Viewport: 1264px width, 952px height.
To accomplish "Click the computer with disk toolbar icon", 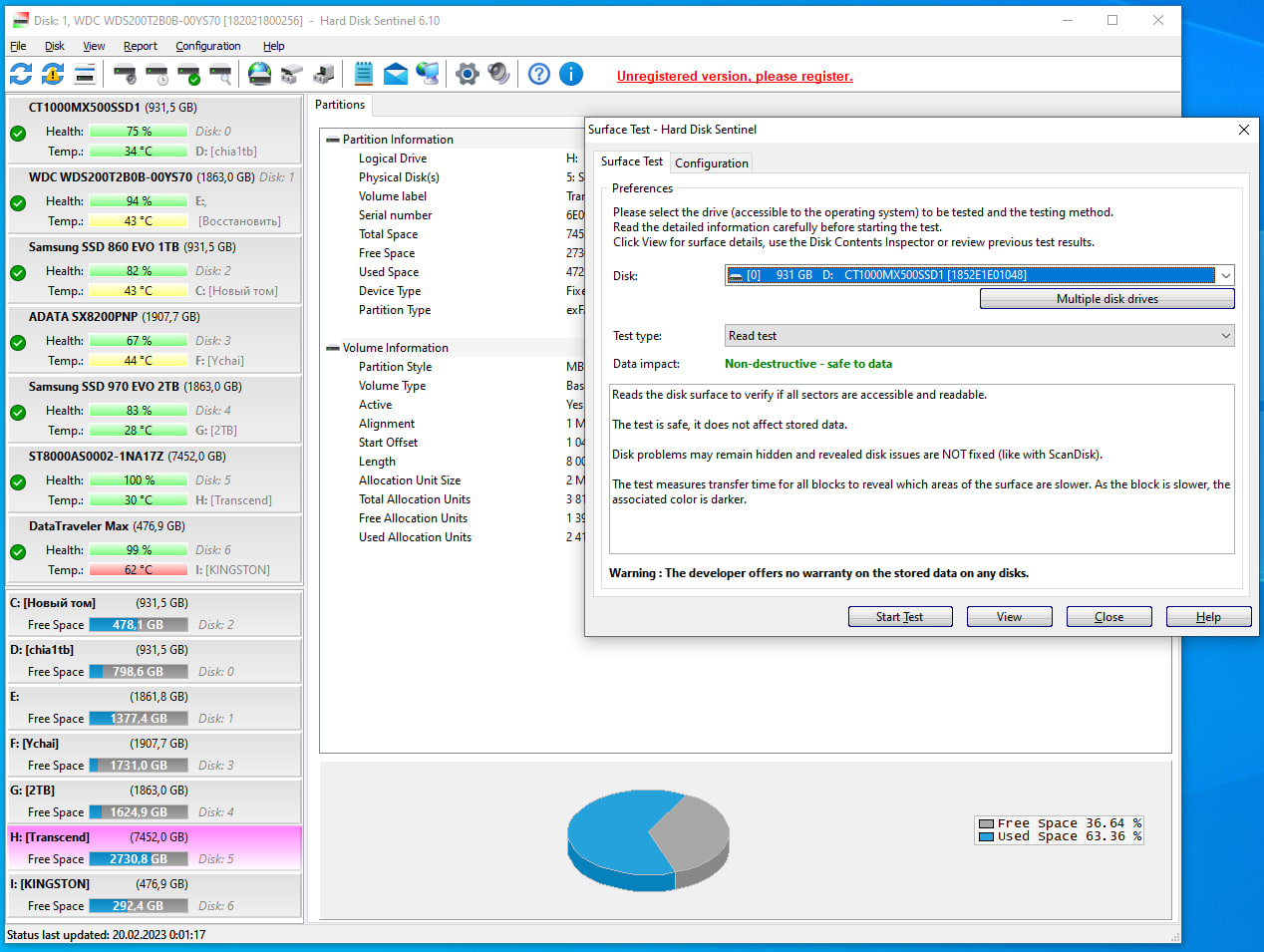I will [323, 74].
